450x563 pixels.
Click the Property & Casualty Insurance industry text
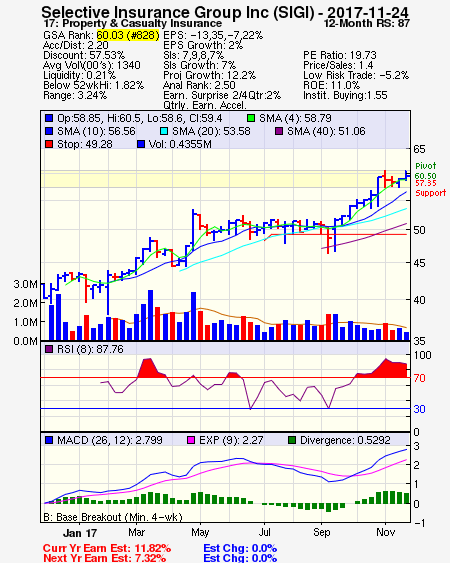(142, 23)
